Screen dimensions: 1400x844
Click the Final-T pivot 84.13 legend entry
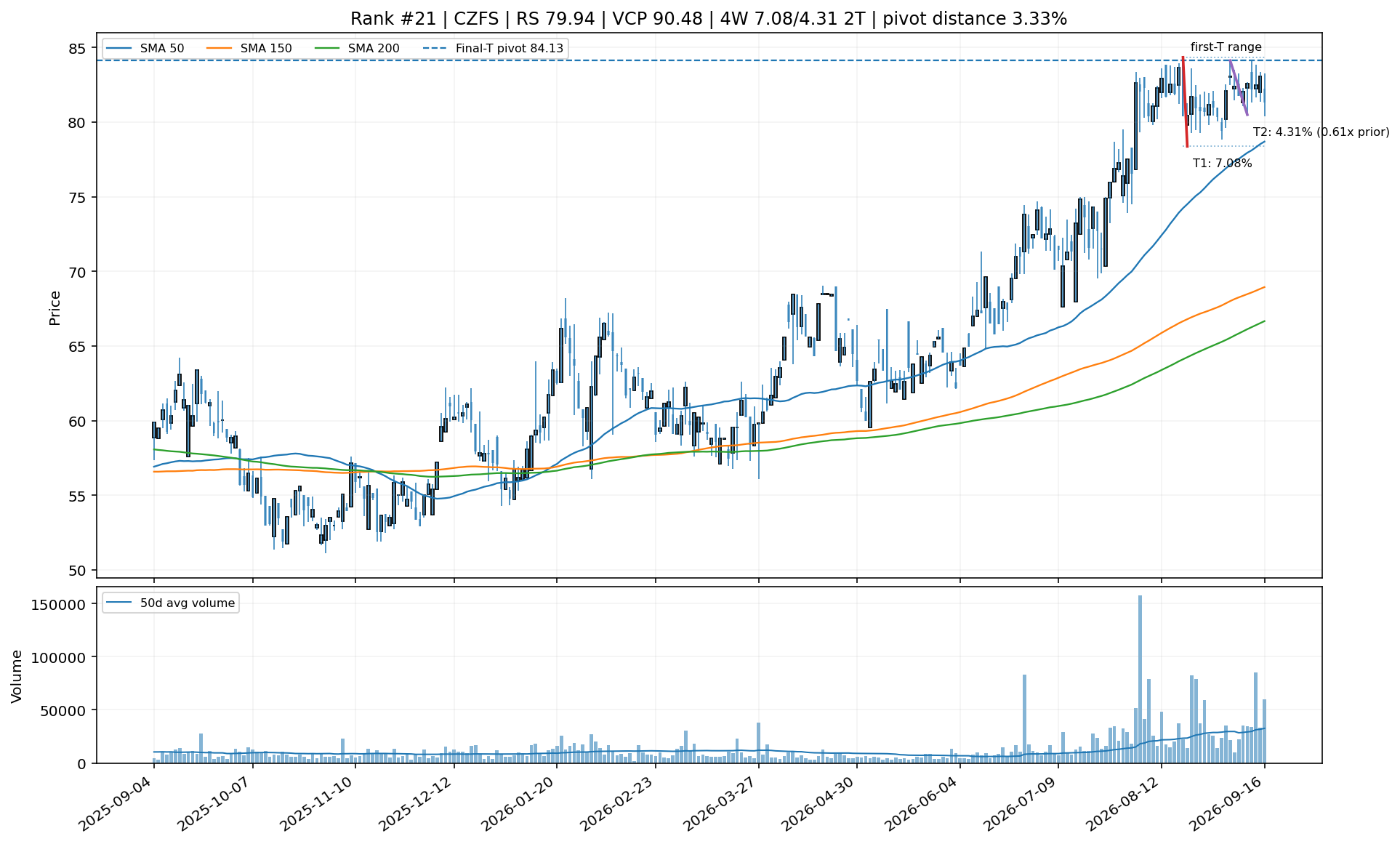tap(493, 49)
